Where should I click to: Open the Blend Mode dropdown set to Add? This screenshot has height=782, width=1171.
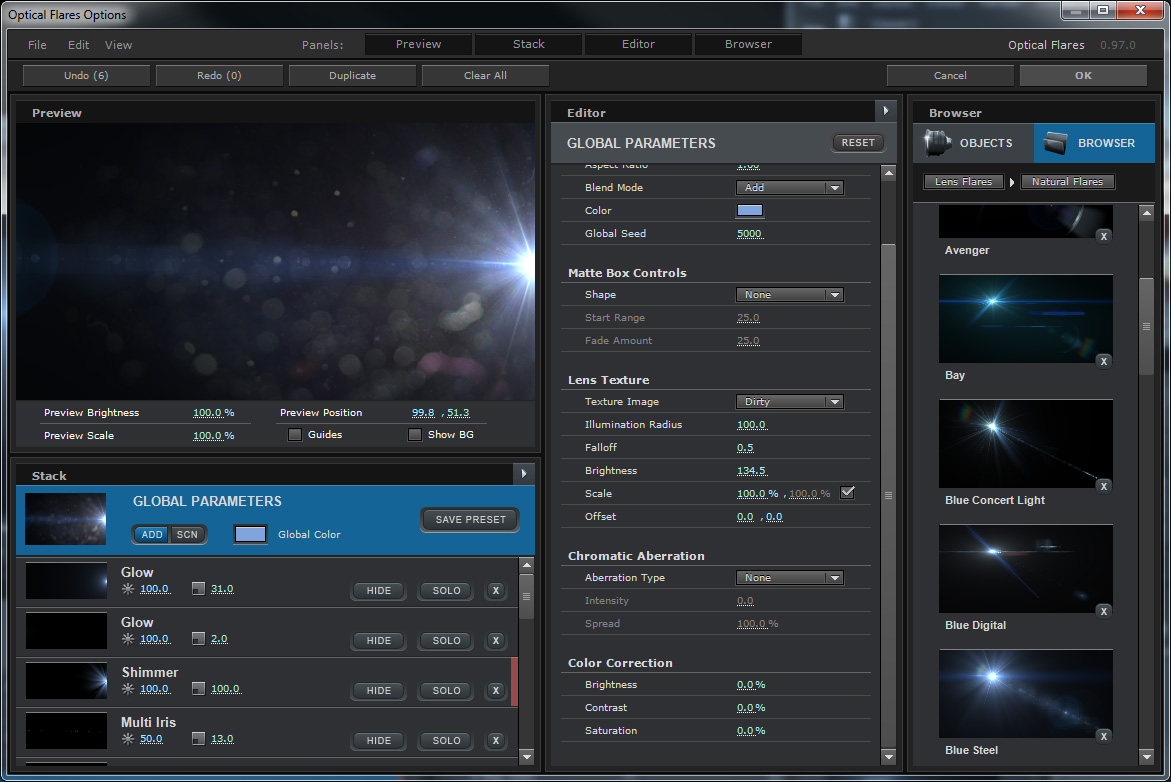pos(789,187)
